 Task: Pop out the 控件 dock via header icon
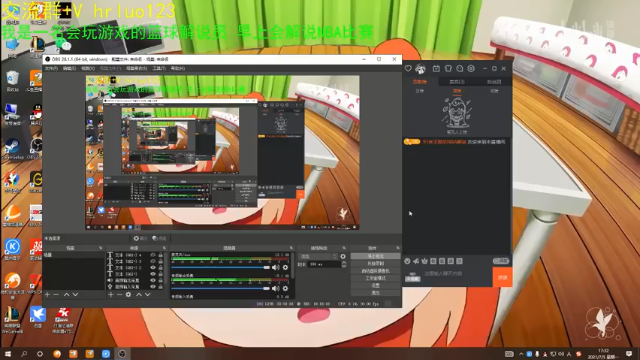click(398, 248)
